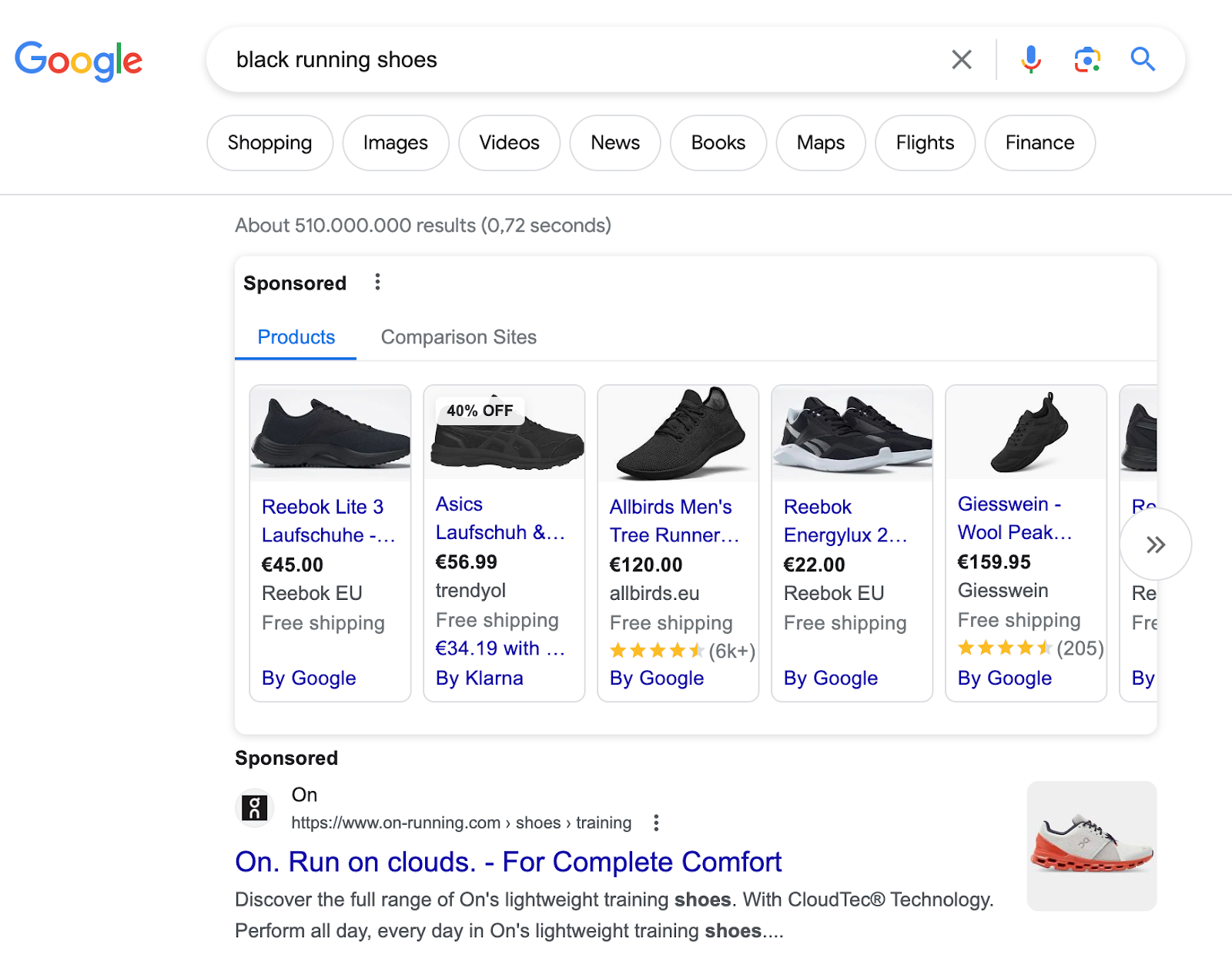Switch to the Finance filter
The height and width of the screenshot is (965, 1232).
(1039, 142)
